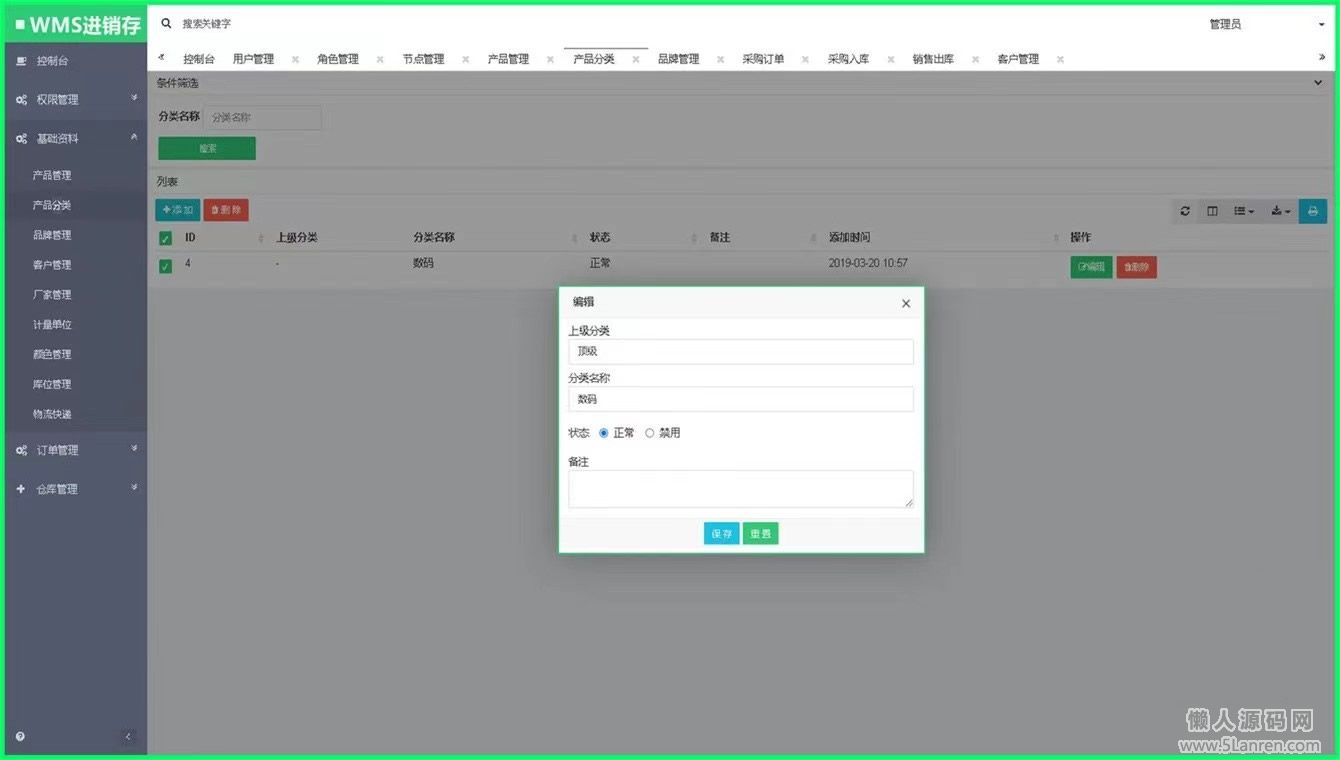Open the list-view columns dropdown
The height and width of the screenshot is (760, 1340).
point(1244,211)
